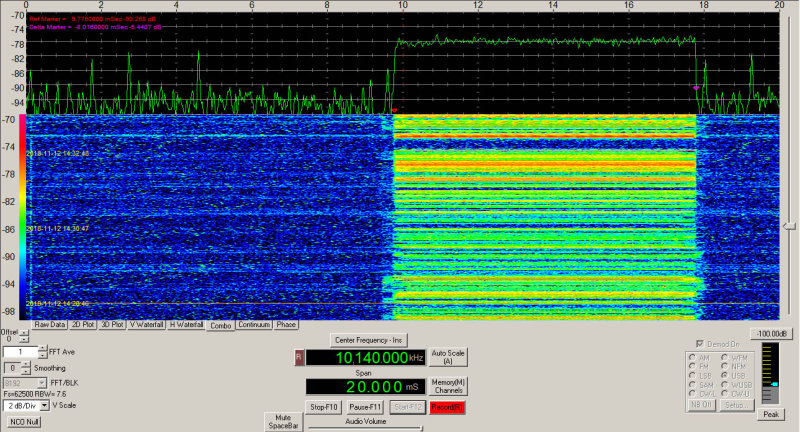Switch to the Raw Data tab
800x432 pixels.
click(x=49, y=324)
